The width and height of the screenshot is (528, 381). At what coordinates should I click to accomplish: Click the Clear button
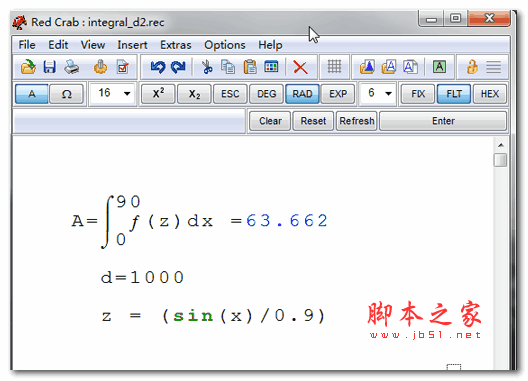[270, 121]
